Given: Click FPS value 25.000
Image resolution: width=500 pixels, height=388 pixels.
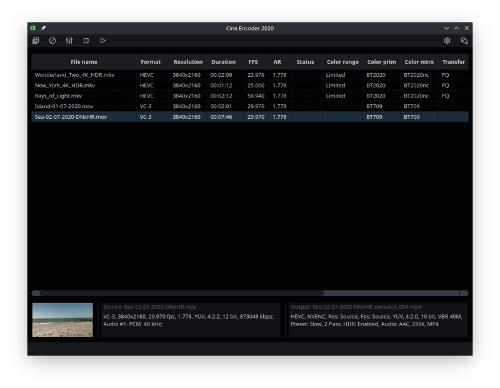Looking at the screenshot, I should tap(256, 86).
